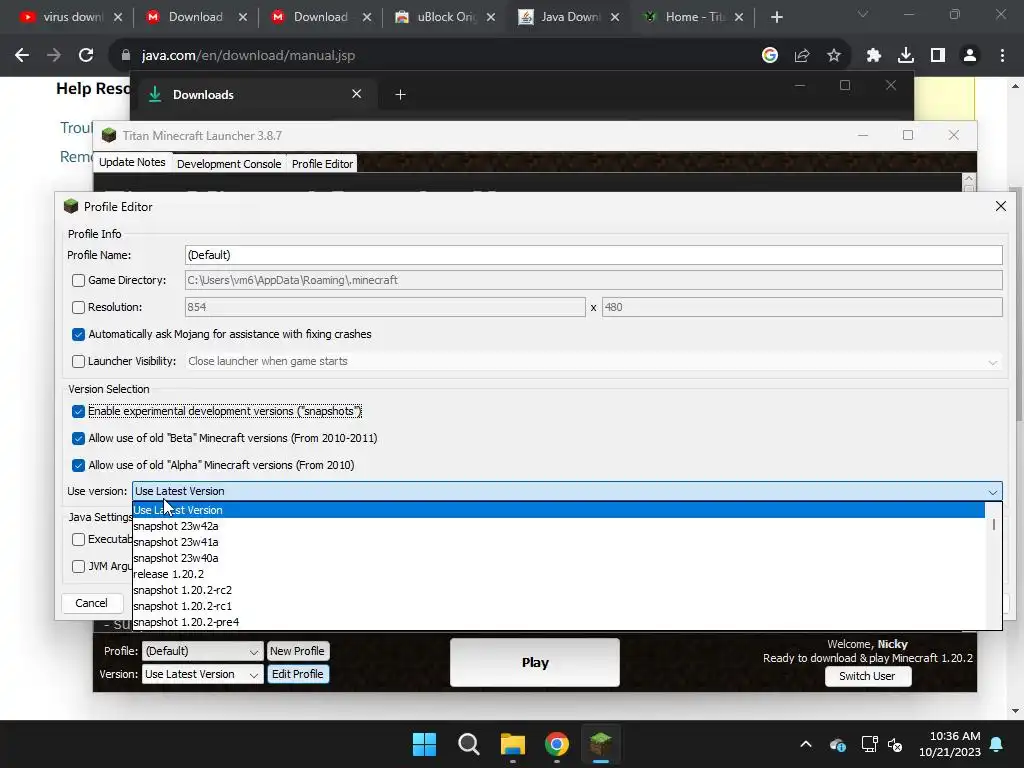Show hidden system tray icons

[806, 744]
